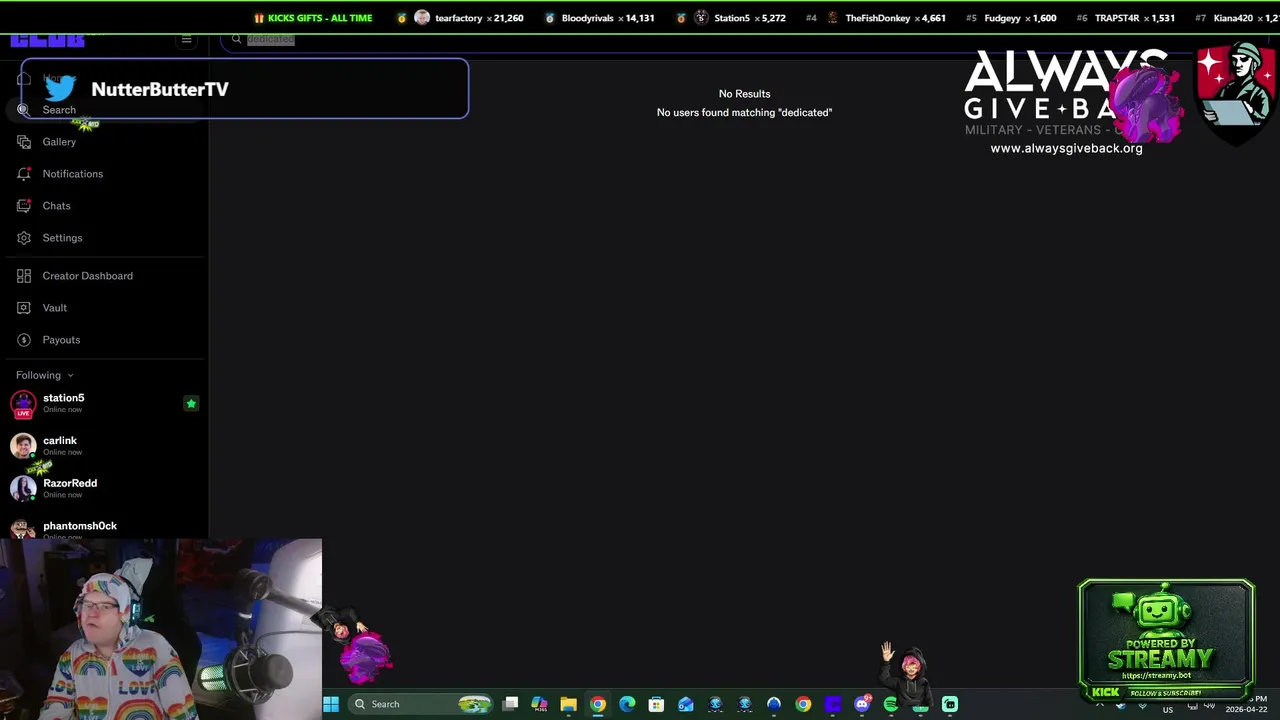Open Microsoft Edge from the taskbar
The image size is (1280, 720).
627,704
